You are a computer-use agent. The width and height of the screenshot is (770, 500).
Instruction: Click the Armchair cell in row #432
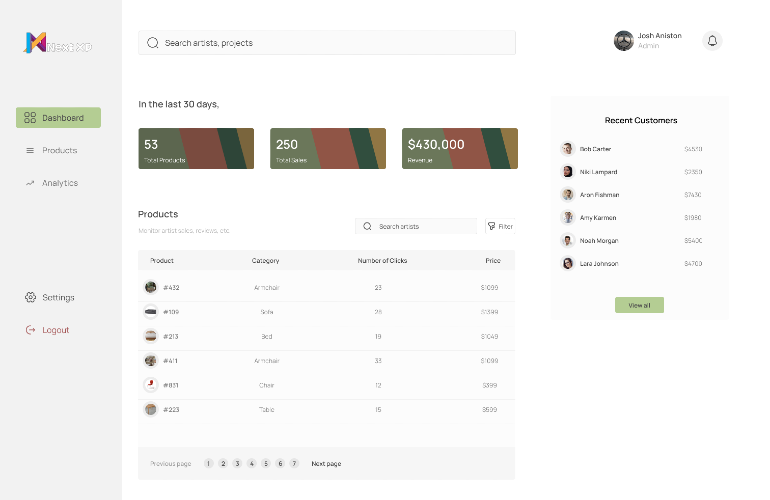(x=267, y=287)
